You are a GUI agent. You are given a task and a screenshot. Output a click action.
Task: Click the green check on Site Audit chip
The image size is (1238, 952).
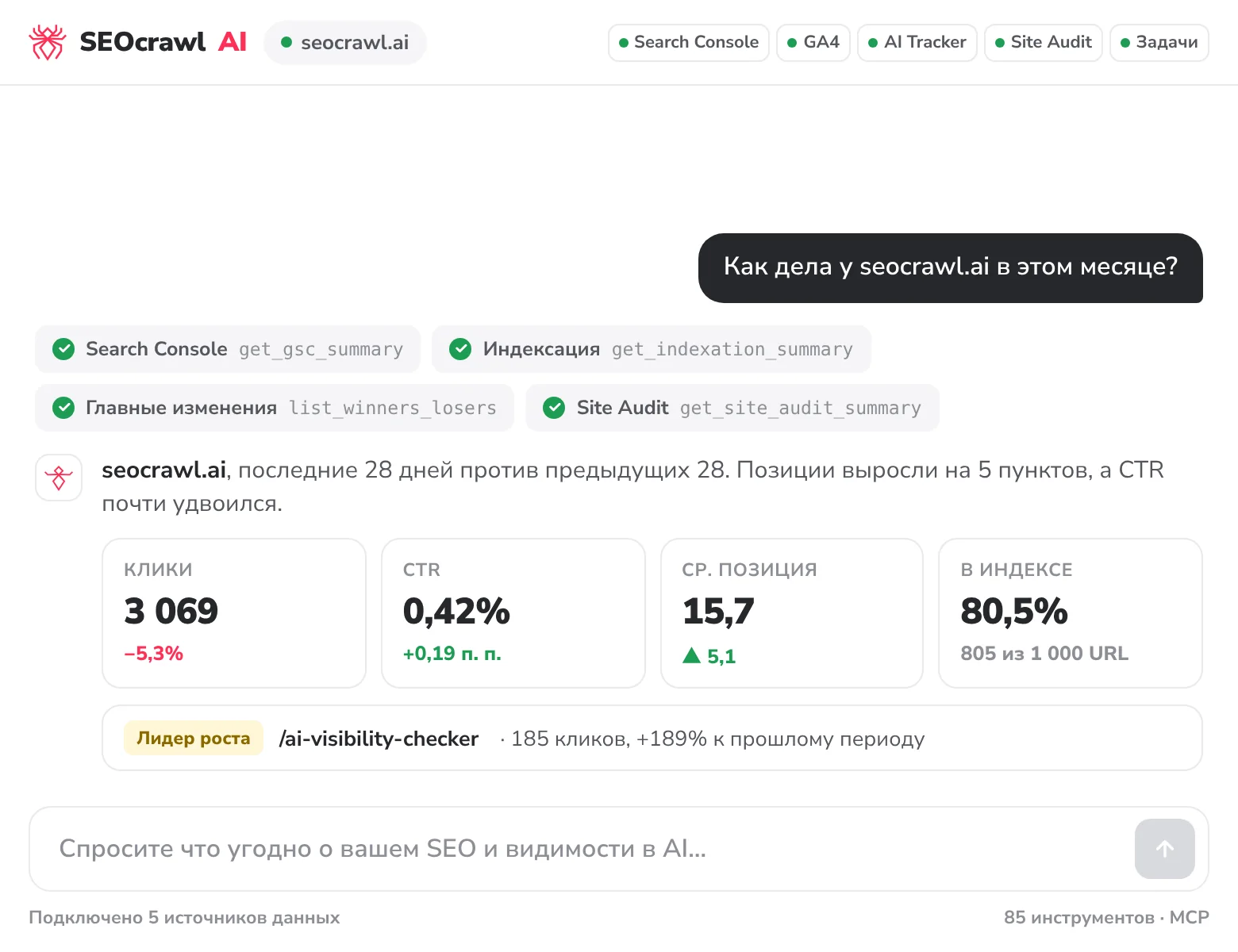coord(554,408)
